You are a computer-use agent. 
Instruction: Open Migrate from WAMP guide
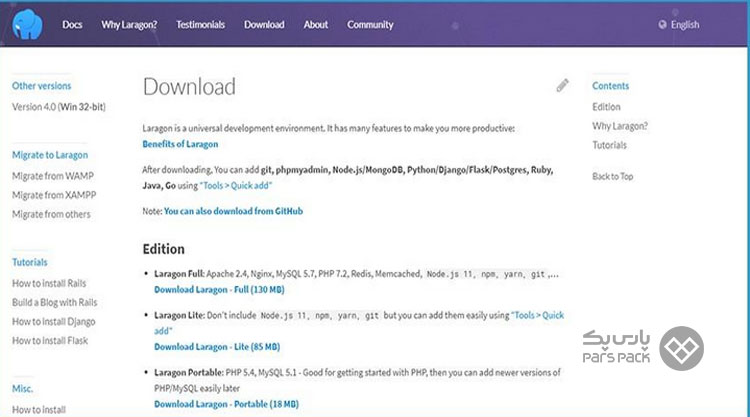(53, 176)
